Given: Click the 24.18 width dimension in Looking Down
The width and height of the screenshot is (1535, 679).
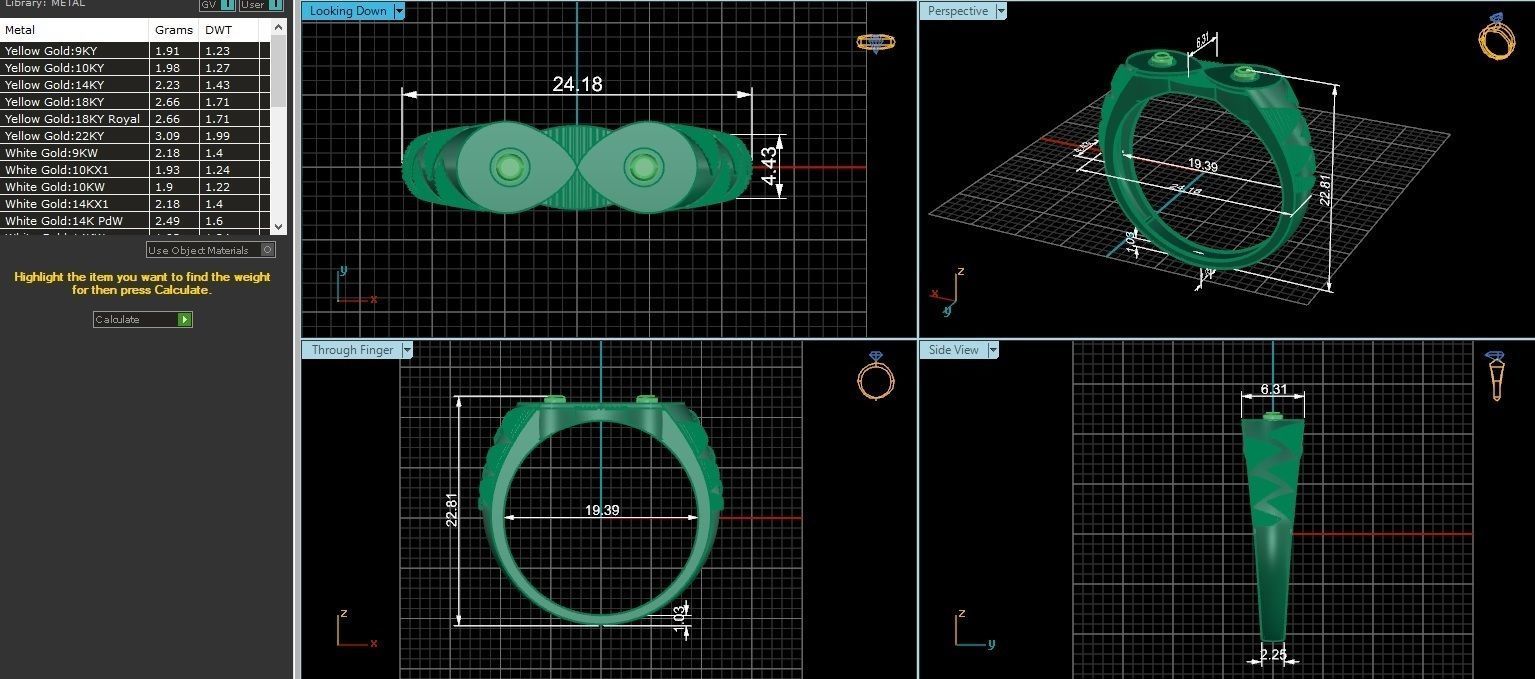Looking at the screenshot, I should 577,85.
